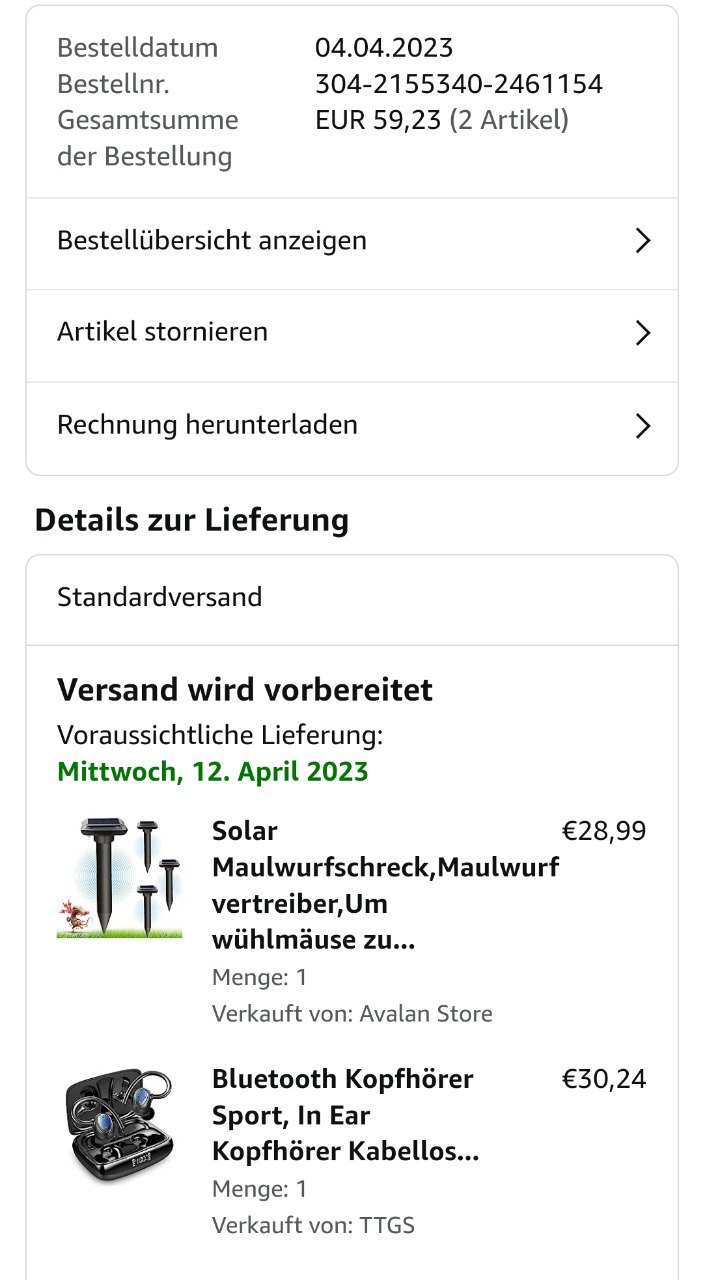Open Bestellübersicht anzeigen

click(212, 241)
